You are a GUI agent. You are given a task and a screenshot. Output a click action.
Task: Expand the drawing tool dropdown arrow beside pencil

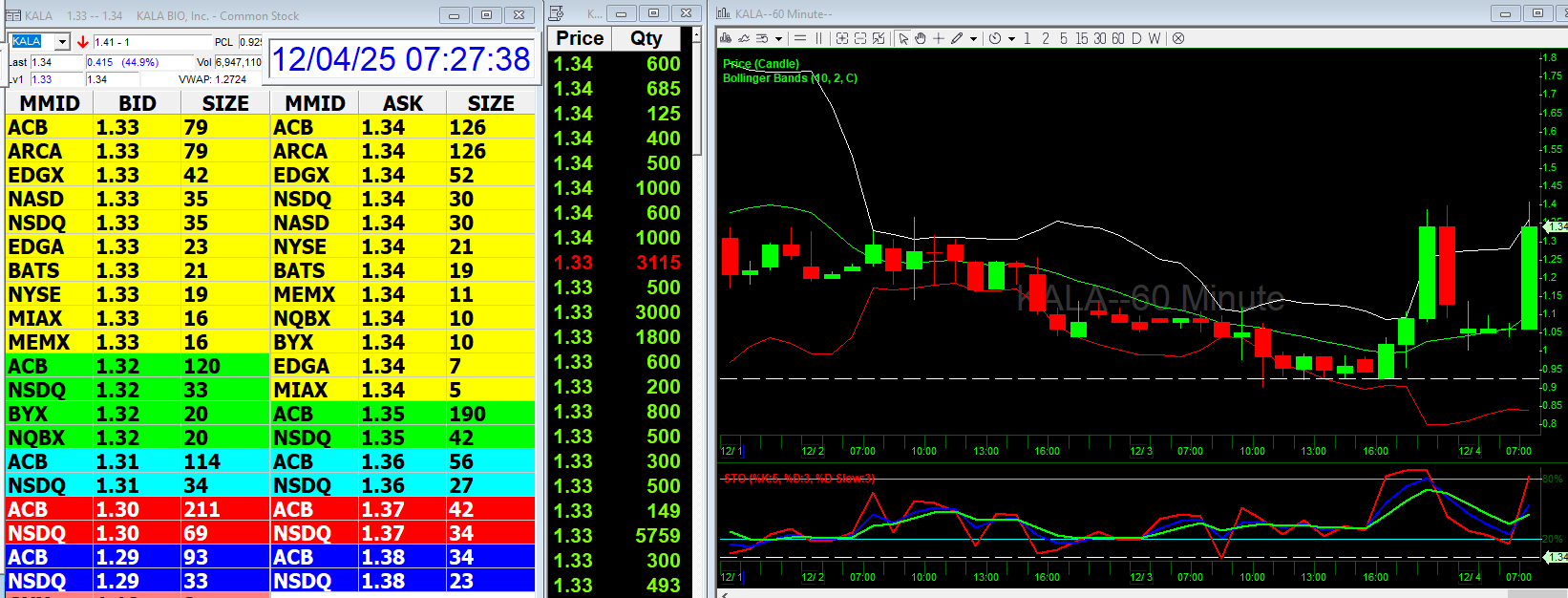[x=973, y=39]
